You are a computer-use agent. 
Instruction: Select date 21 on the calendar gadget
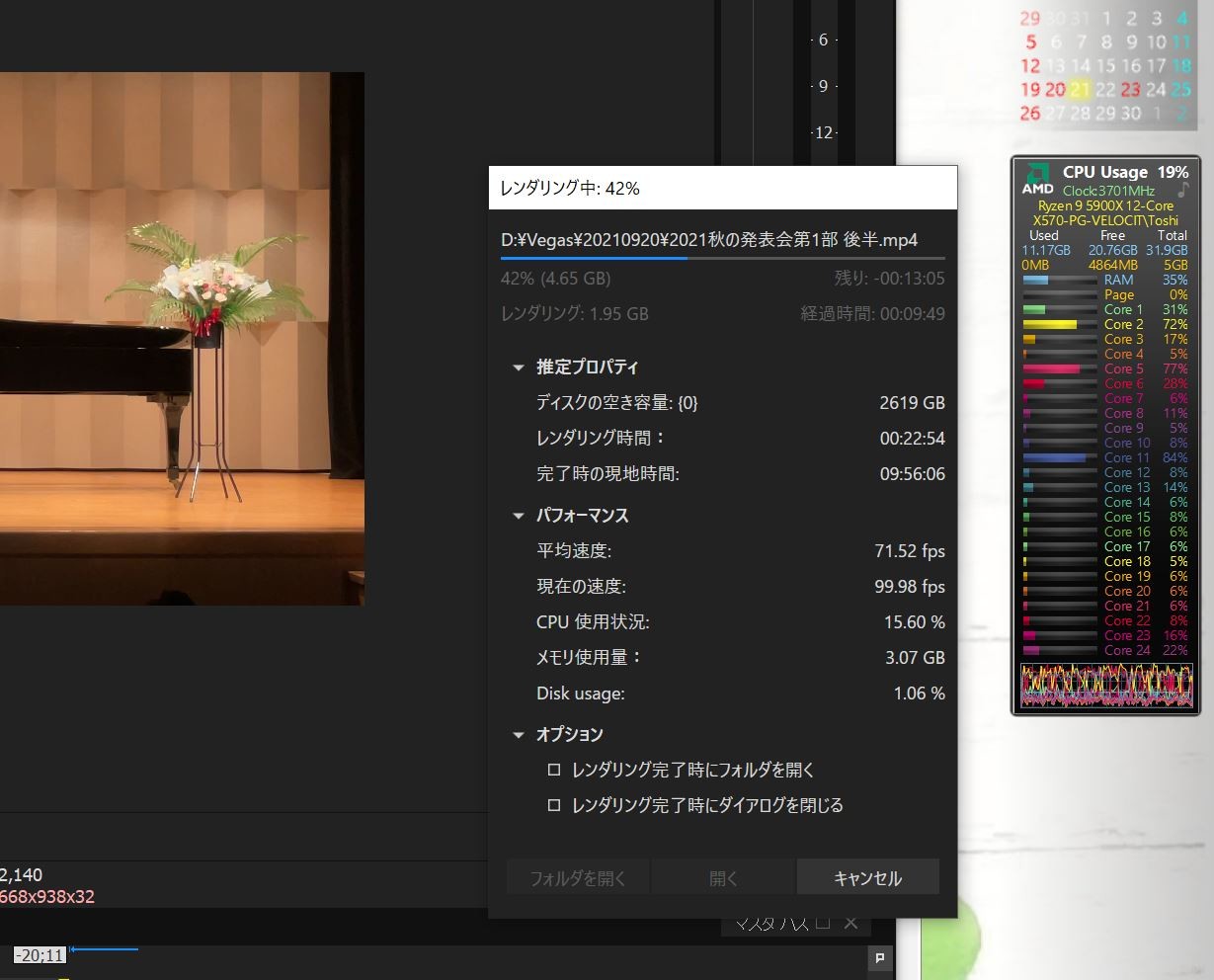tap(1080, 90)
